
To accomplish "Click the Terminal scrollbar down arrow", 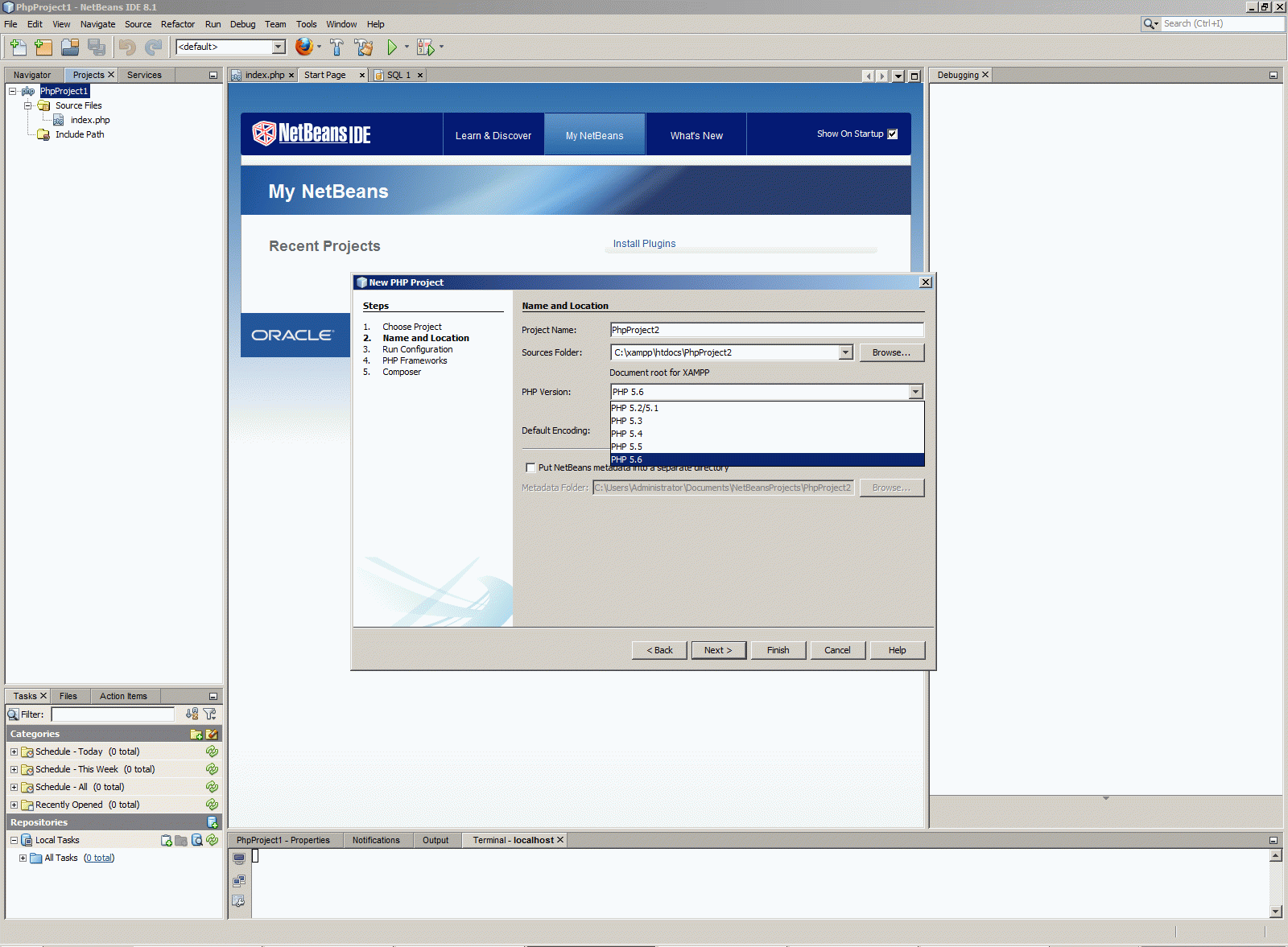I will pos(1276,912).
